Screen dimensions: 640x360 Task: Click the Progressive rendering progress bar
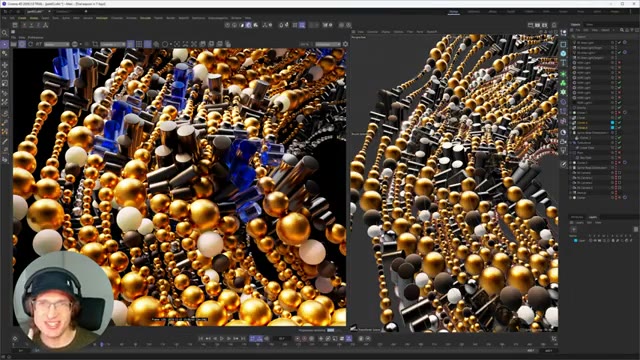click(x=331, y=330)
